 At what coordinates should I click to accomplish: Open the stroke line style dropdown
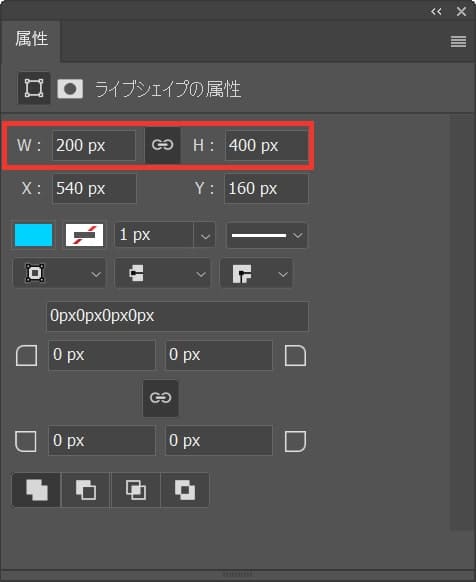[x=267, y=235]
